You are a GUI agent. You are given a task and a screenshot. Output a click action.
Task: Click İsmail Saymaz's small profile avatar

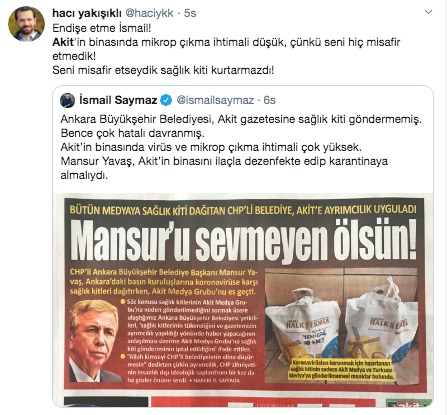(67, 100)
